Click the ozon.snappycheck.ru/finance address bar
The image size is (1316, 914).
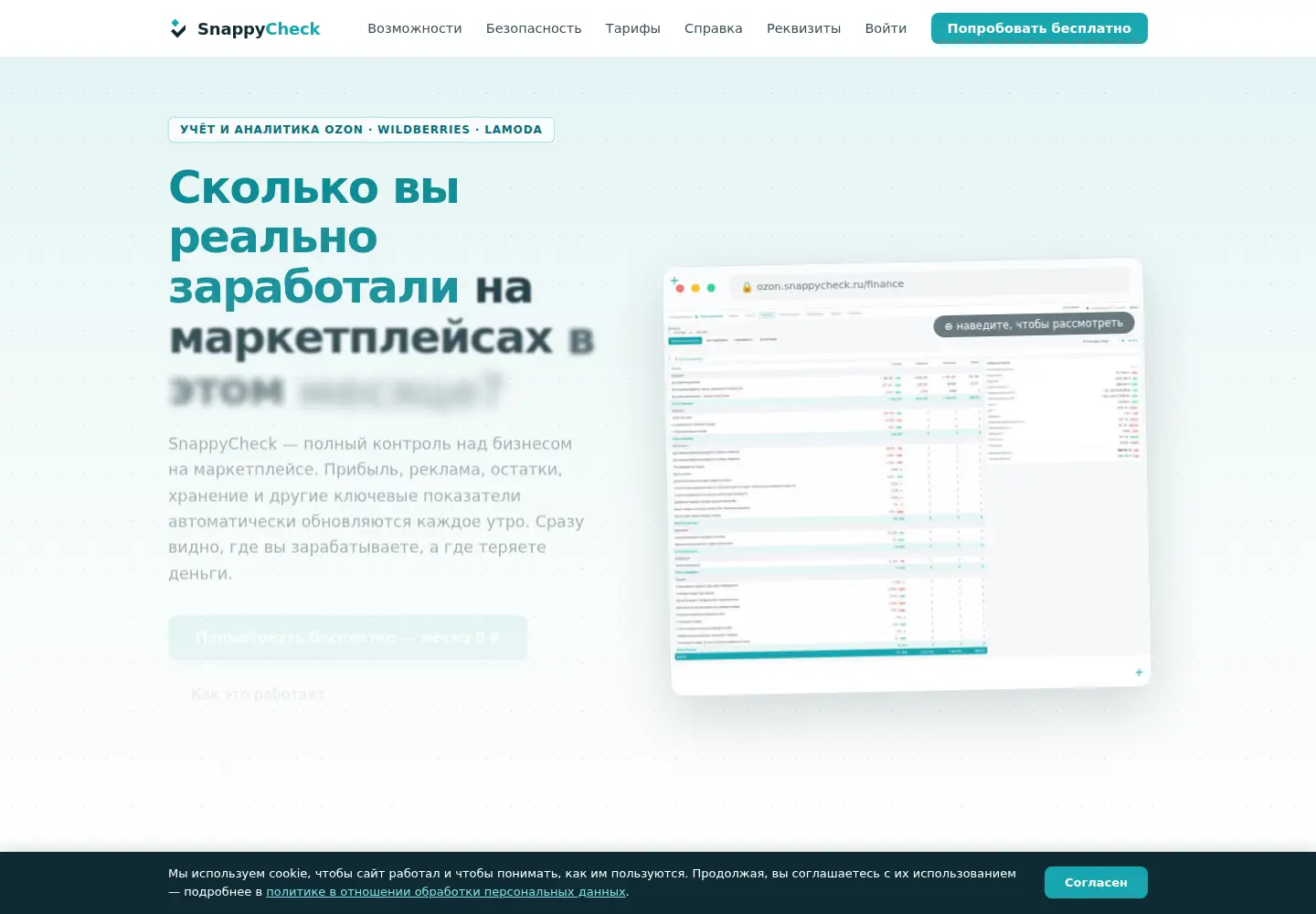click(x=929, y=283)
